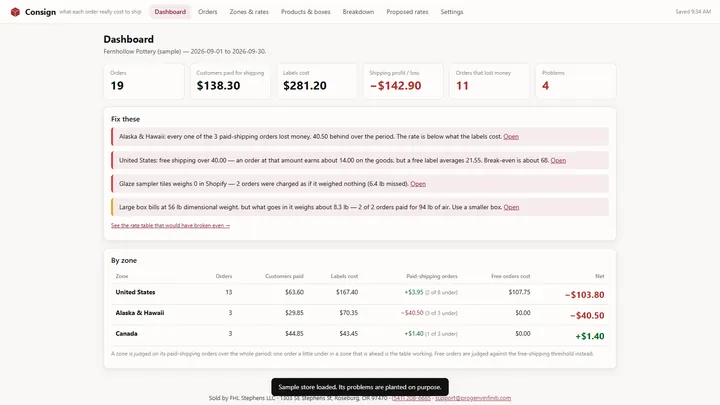
Task: Click the Paid-shipping orders column header
Action: click(432, 276)
